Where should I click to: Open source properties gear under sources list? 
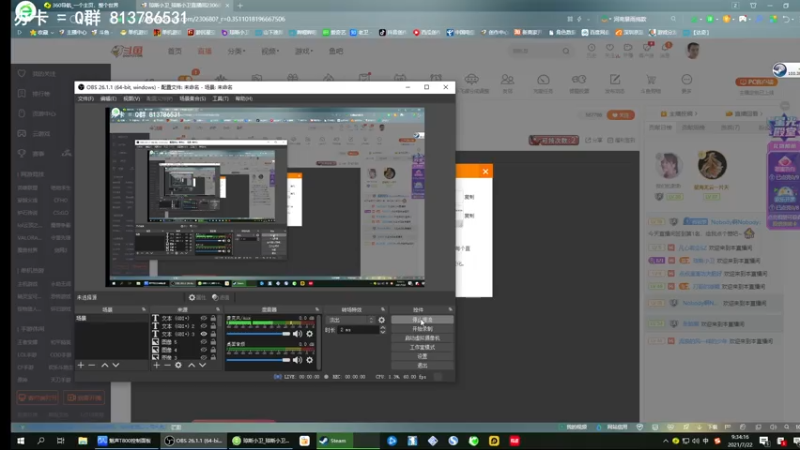(x=178, y=365)
